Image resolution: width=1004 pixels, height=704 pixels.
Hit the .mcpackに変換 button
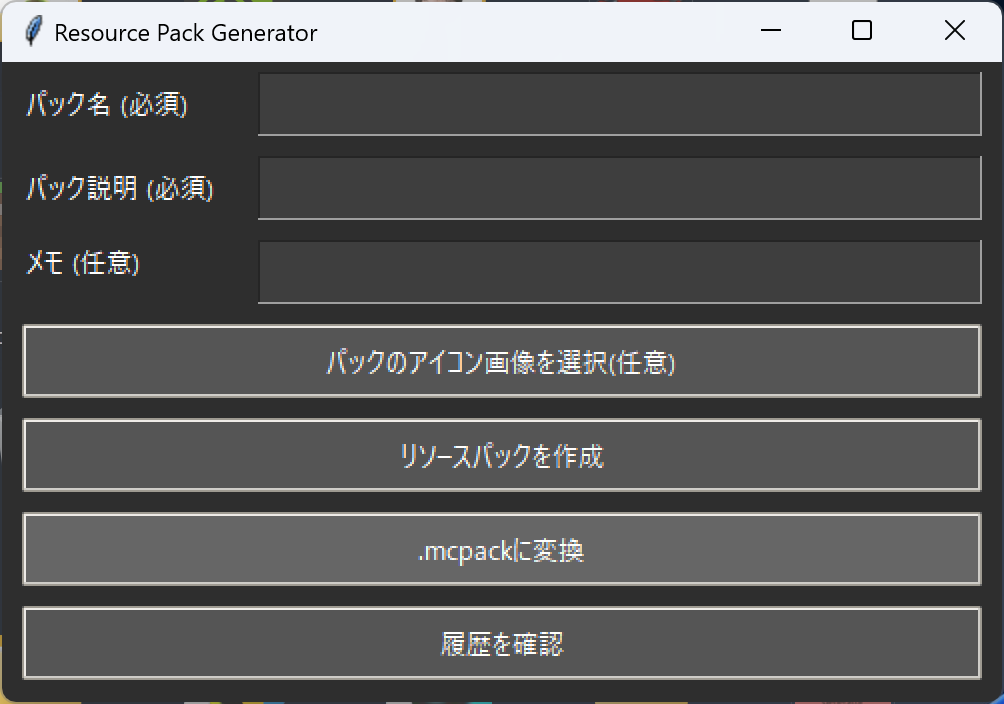click(x=501, y=550)
